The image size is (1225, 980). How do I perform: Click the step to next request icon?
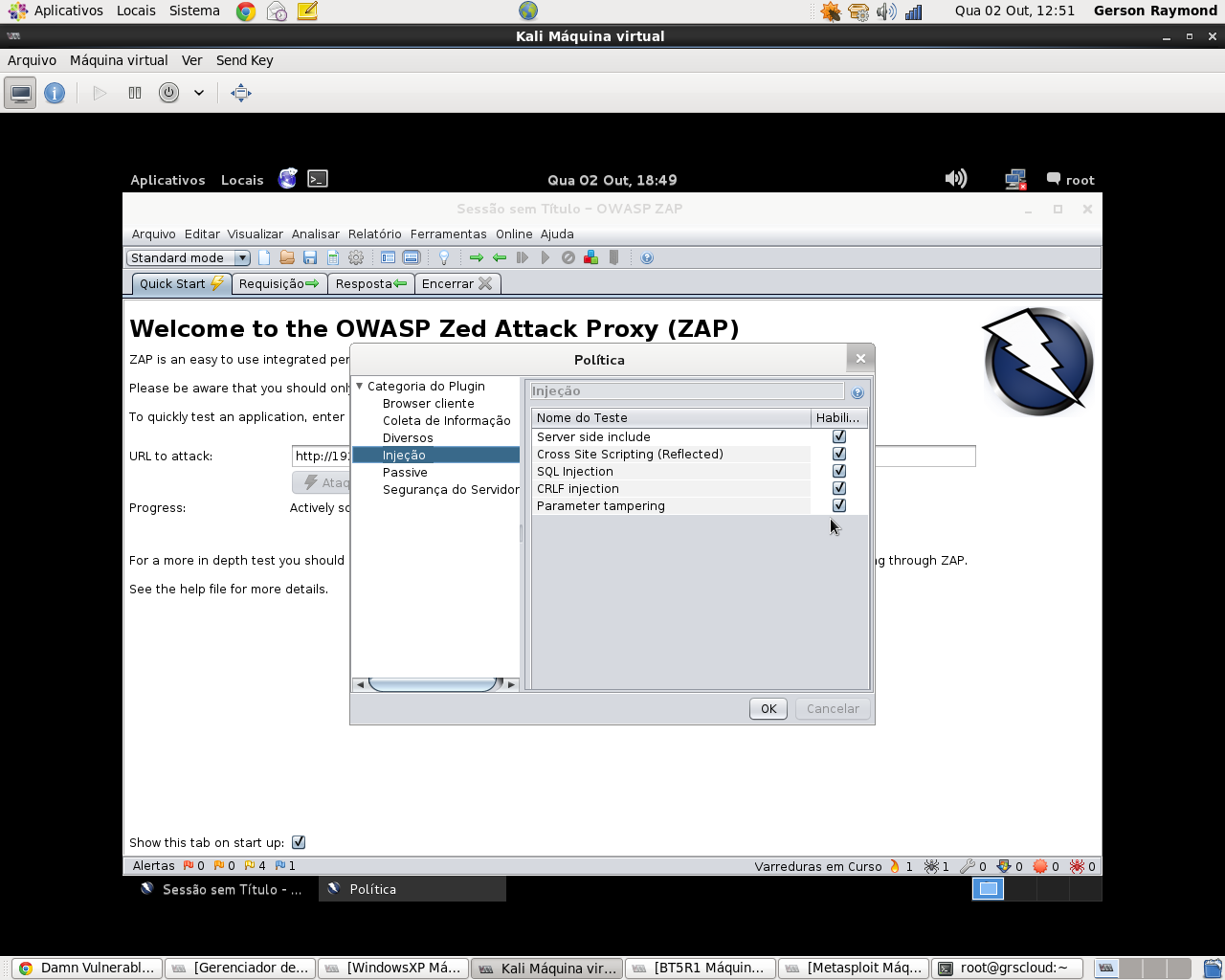pyautogui.click(x=523, y=257)
